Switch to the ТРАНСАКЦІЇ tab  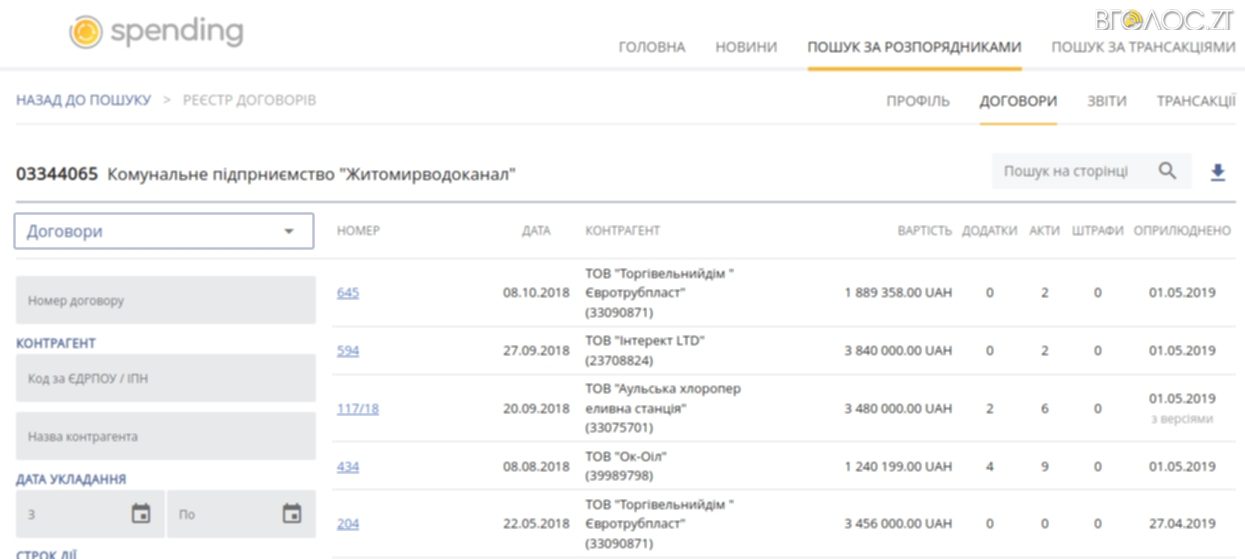1195,101
